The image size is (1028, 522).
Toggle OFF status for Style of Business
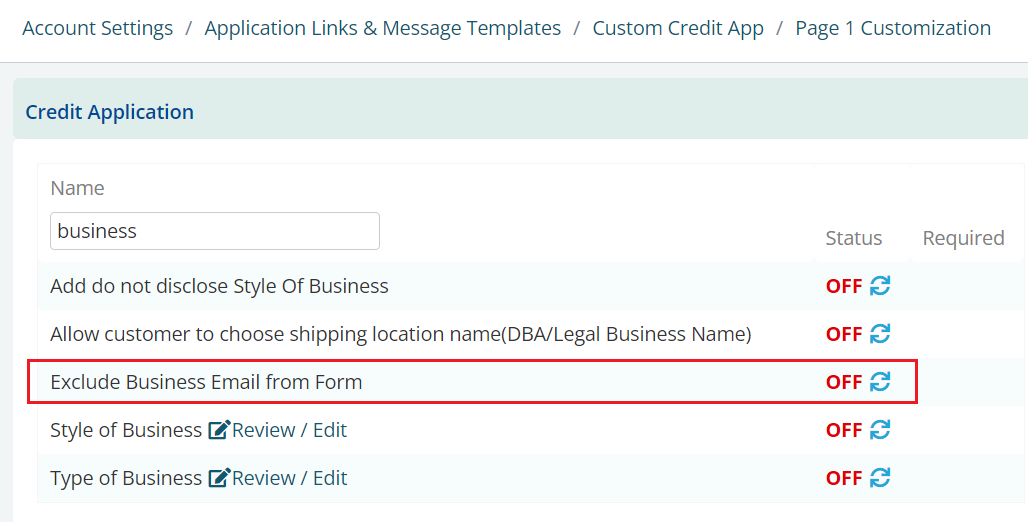click(844, 430)
